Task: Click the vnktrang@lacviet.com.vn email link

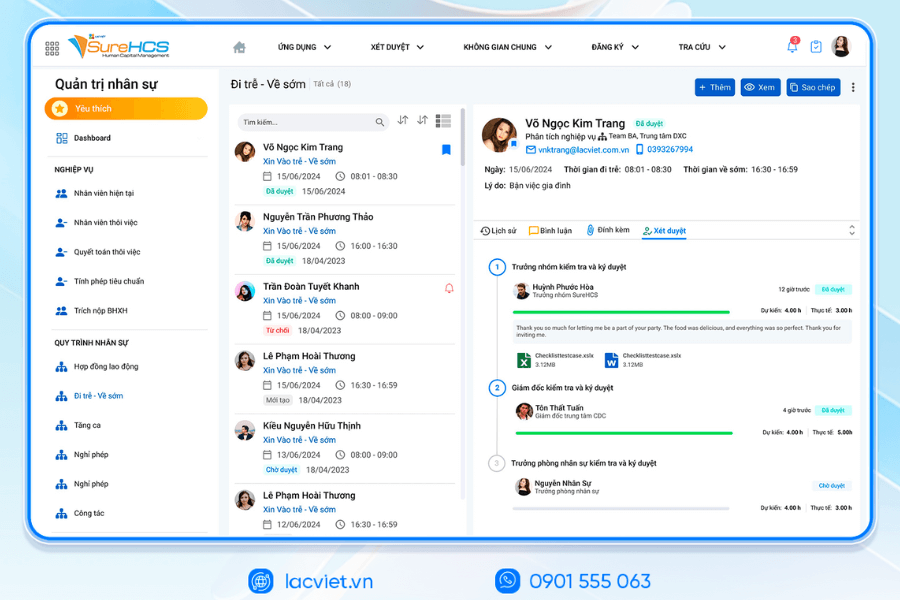Action: [582, 150]
